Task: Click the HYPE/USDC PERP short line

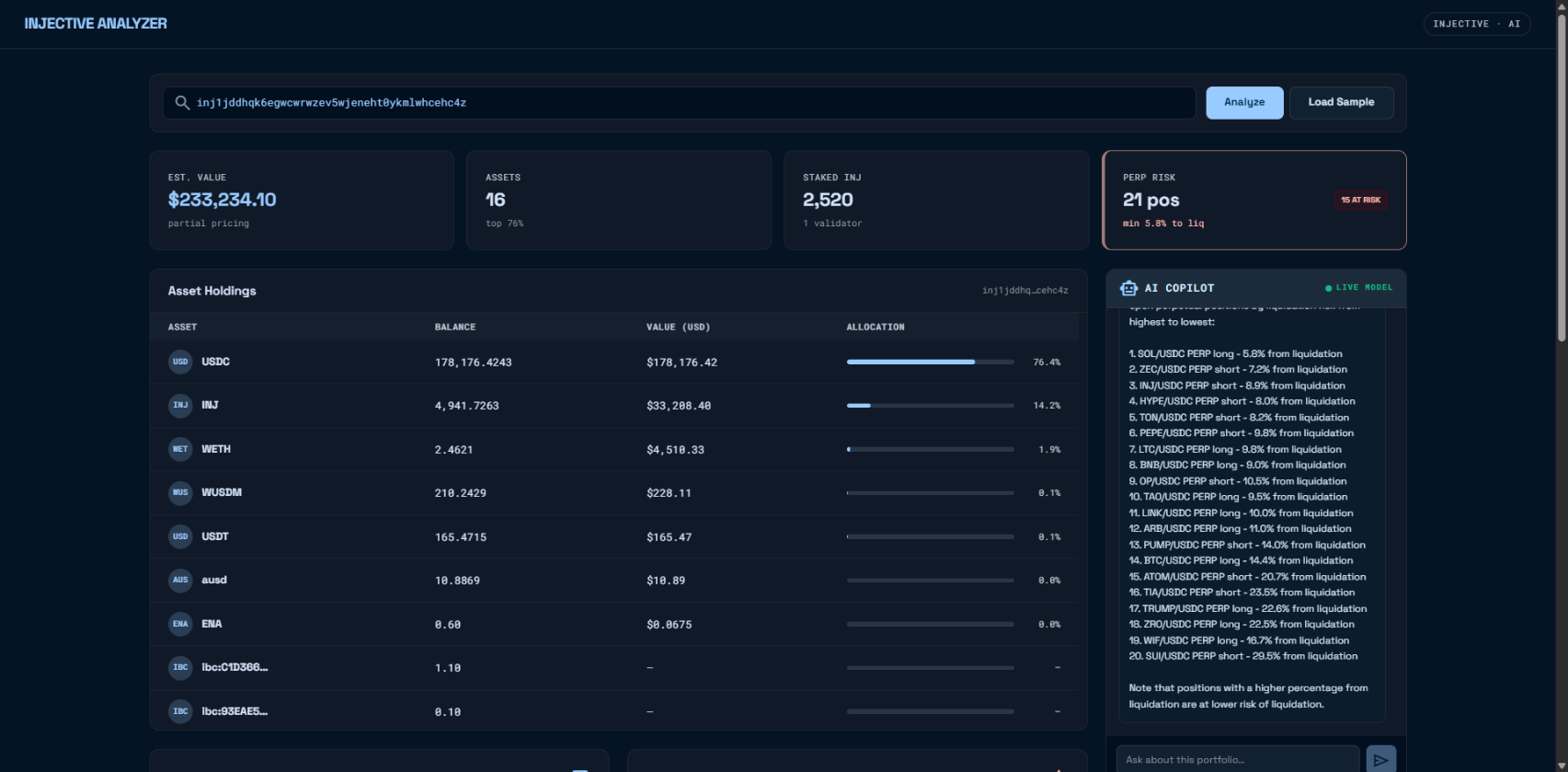Action: pos(1242,401)
